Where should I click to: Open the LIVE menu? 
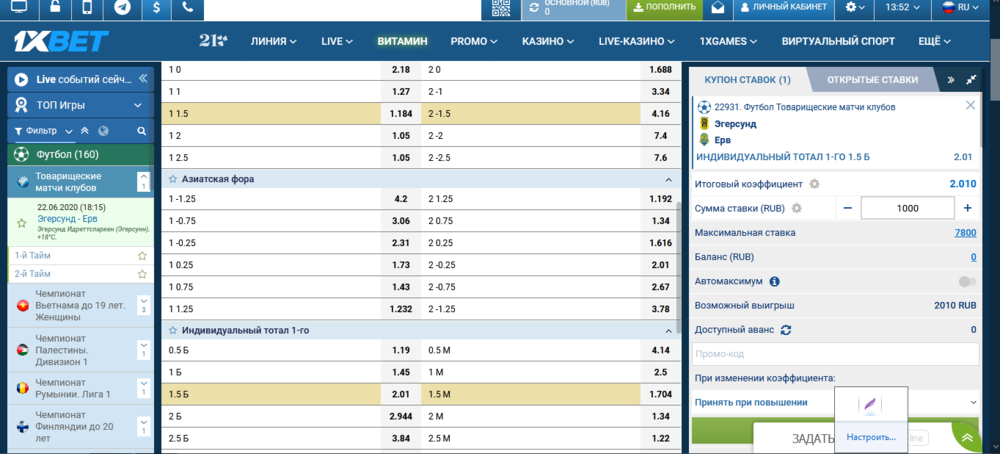pos(337,41)
